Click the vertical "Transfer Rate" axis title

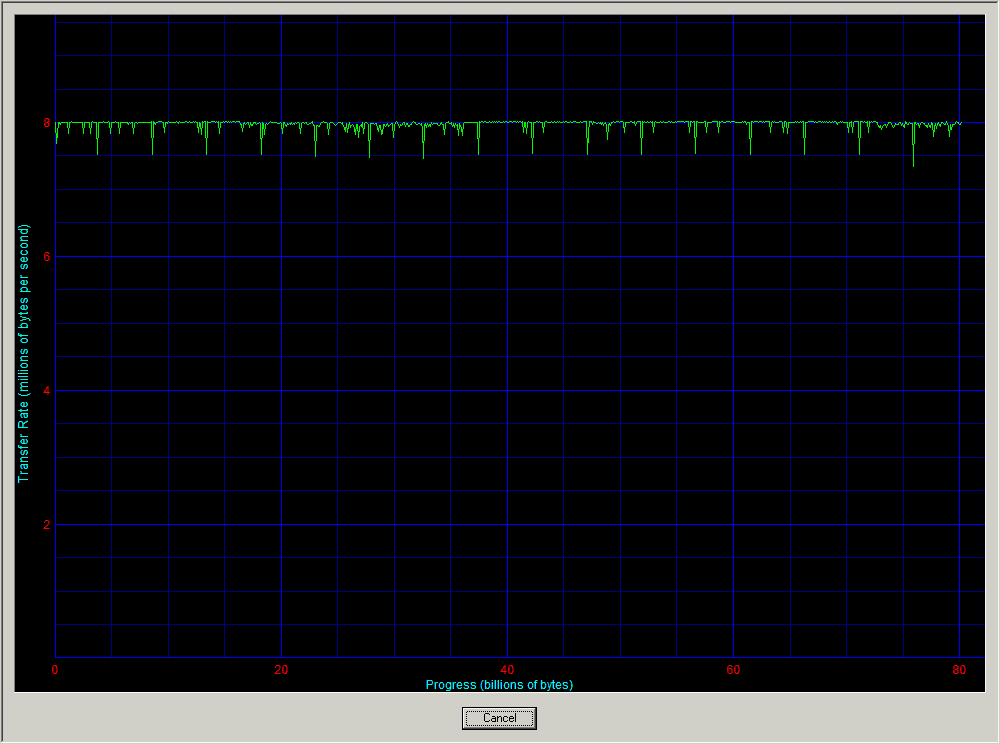pos(23,353)
